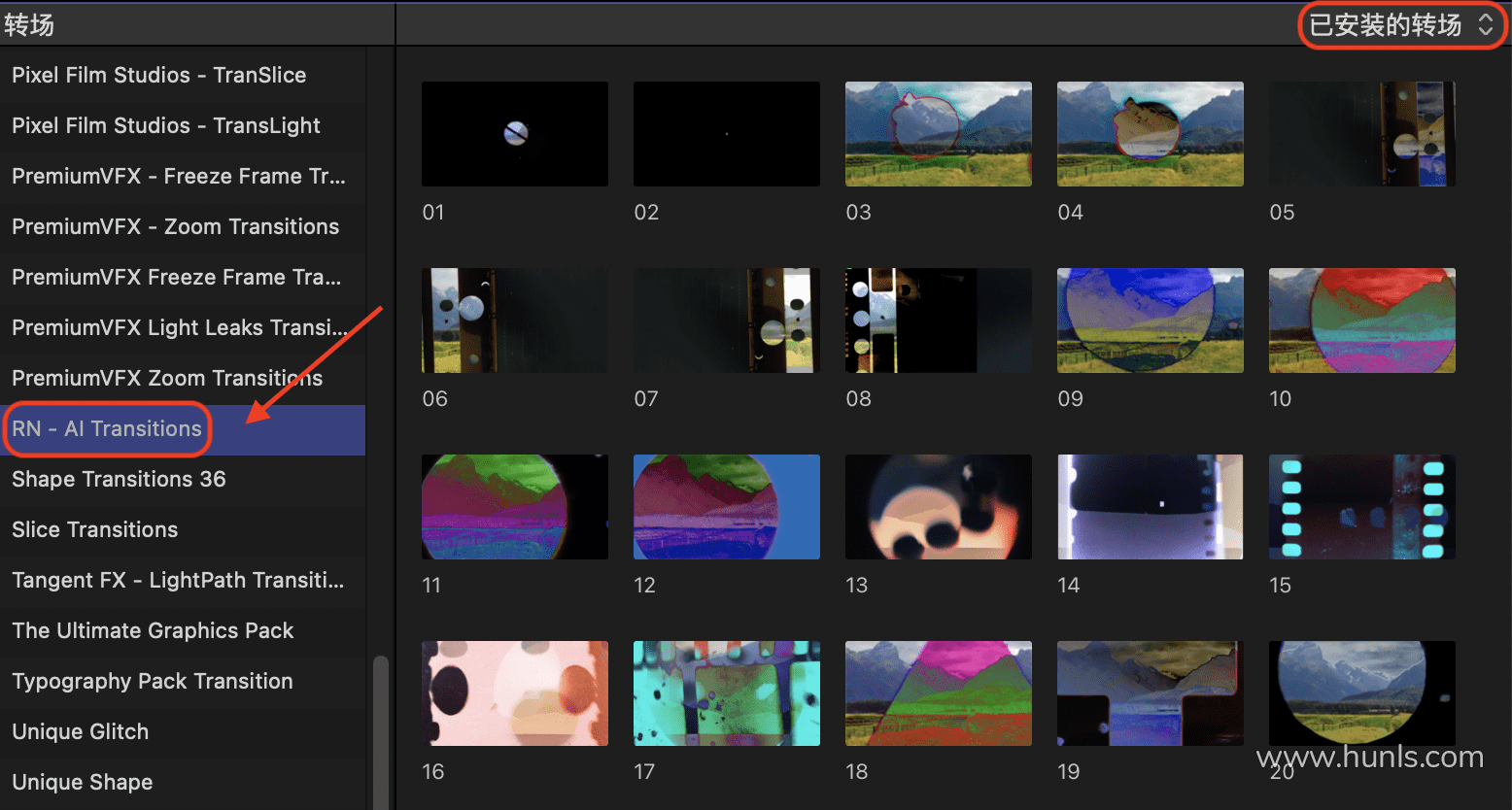The width and height of the screenshot is (1512, 810).
Task: Open the 已安装的转场 dropdown
Action: 1400,25
